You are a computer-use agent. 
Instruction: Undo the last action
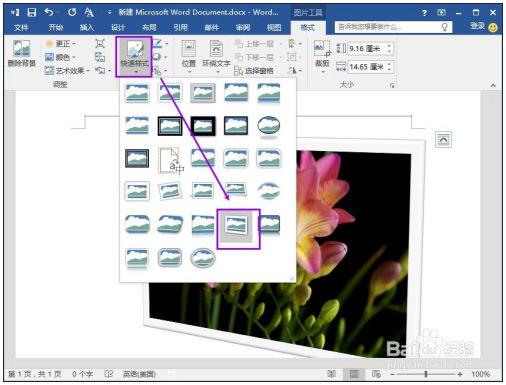[49, 13]
